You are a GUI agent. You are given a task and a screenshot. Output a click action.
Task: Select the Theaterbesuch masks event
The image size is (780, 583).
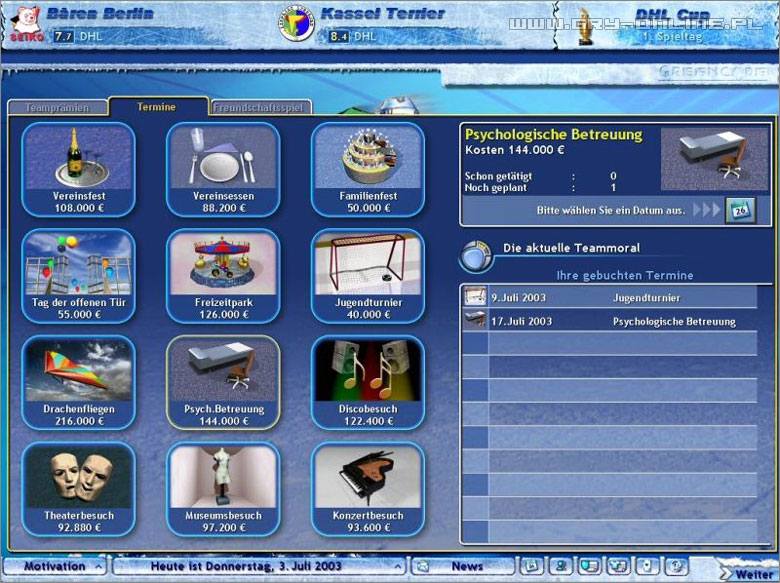79,489
